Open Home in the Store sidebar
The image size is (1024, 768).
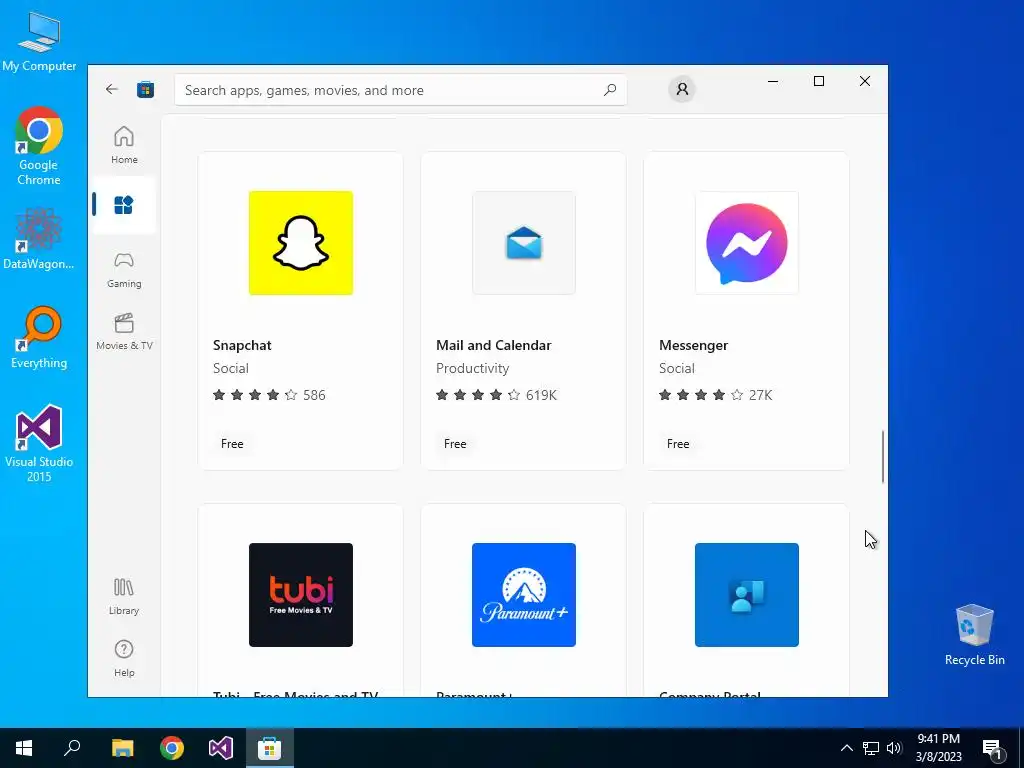tap(124, 145)
